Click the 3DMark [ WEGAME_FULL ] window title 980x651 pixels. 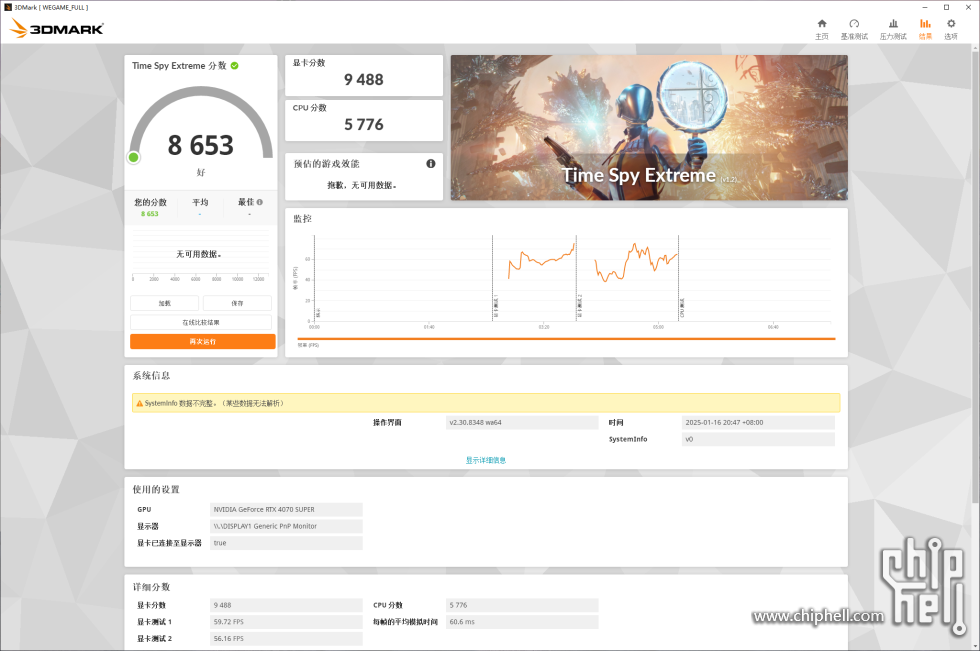pos(51,7)
